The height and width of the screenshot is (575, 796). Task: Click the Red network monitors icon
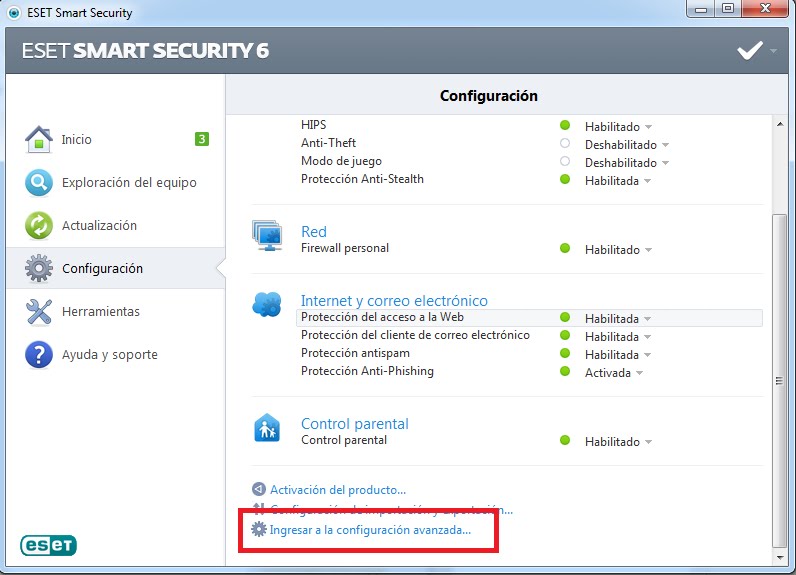tap(267, 236)
